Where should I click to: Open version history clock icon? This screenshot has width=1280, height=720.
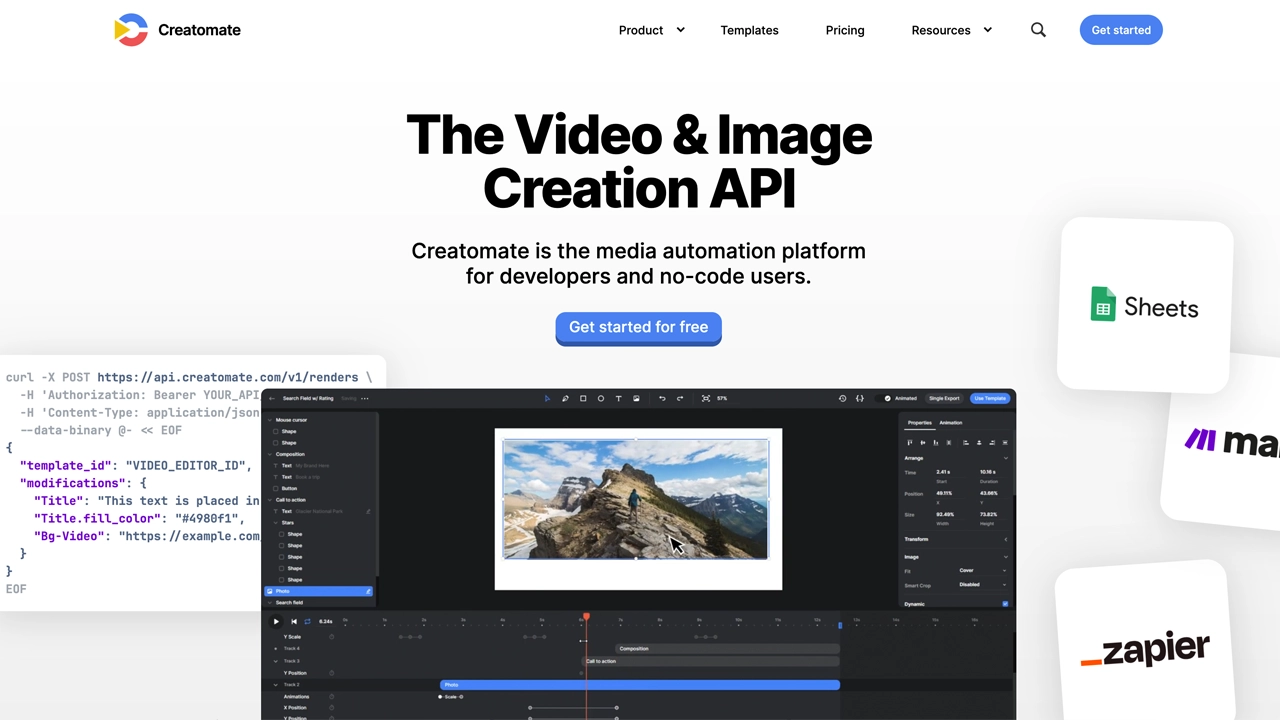pyautogui.click(x=842, y=398)
